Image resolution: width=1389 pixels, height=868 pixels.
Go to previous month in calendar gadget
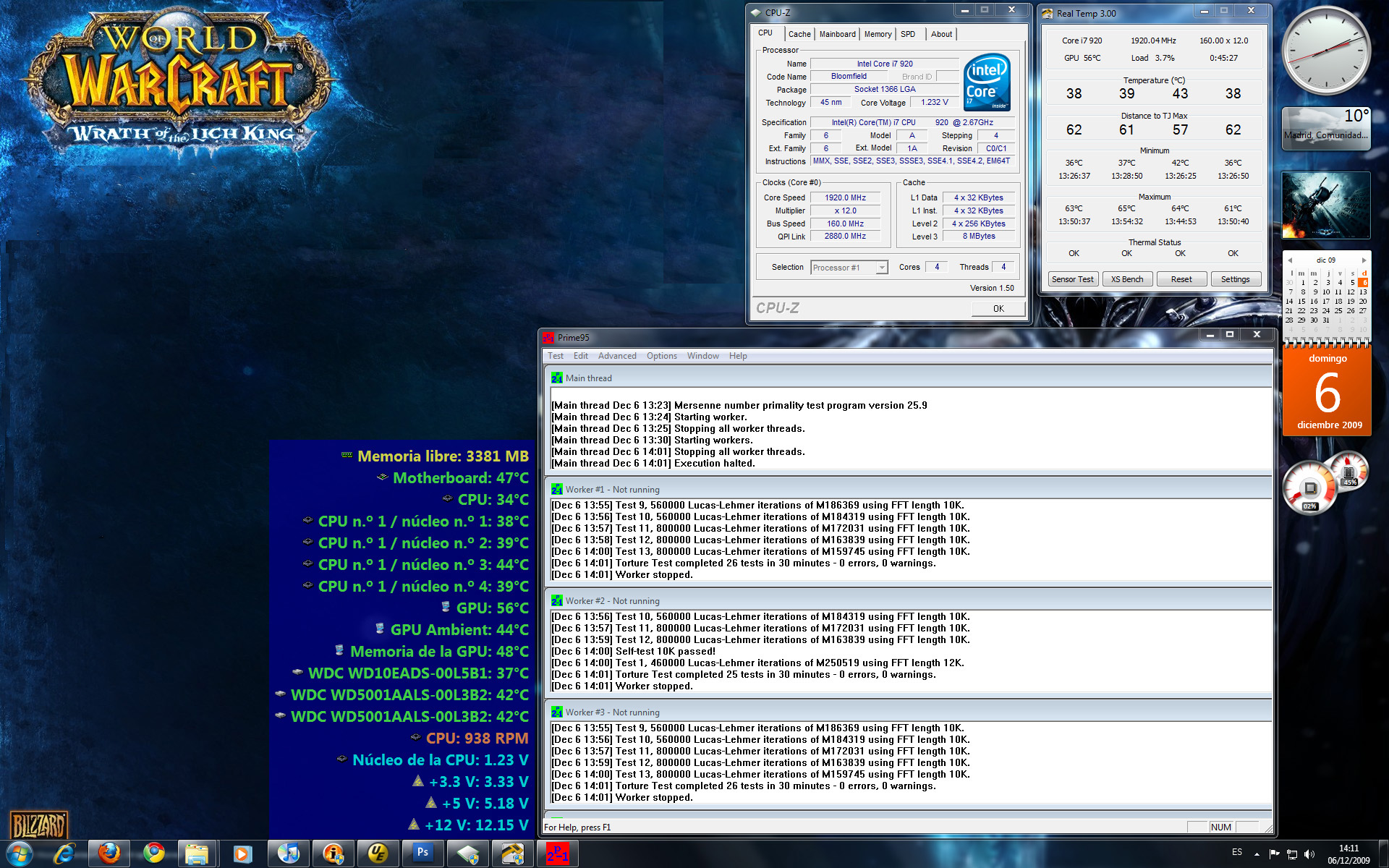click(1290, 260)
